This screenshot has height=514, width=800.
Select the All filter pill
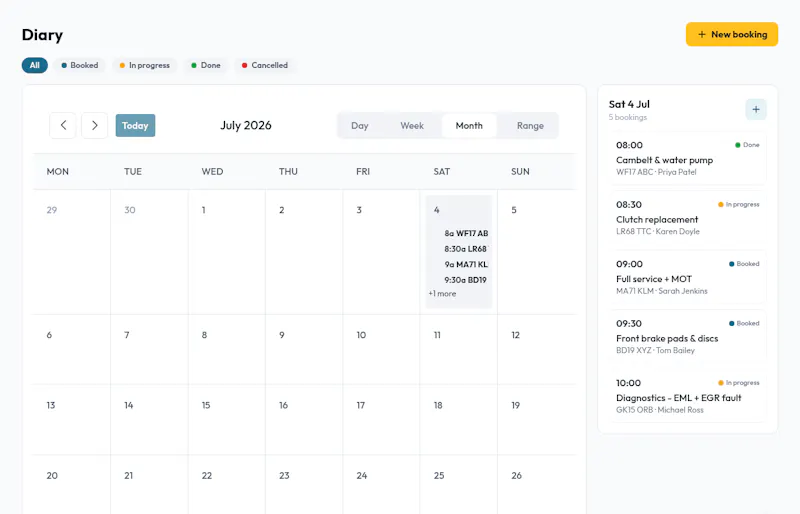tap(35, 65)
